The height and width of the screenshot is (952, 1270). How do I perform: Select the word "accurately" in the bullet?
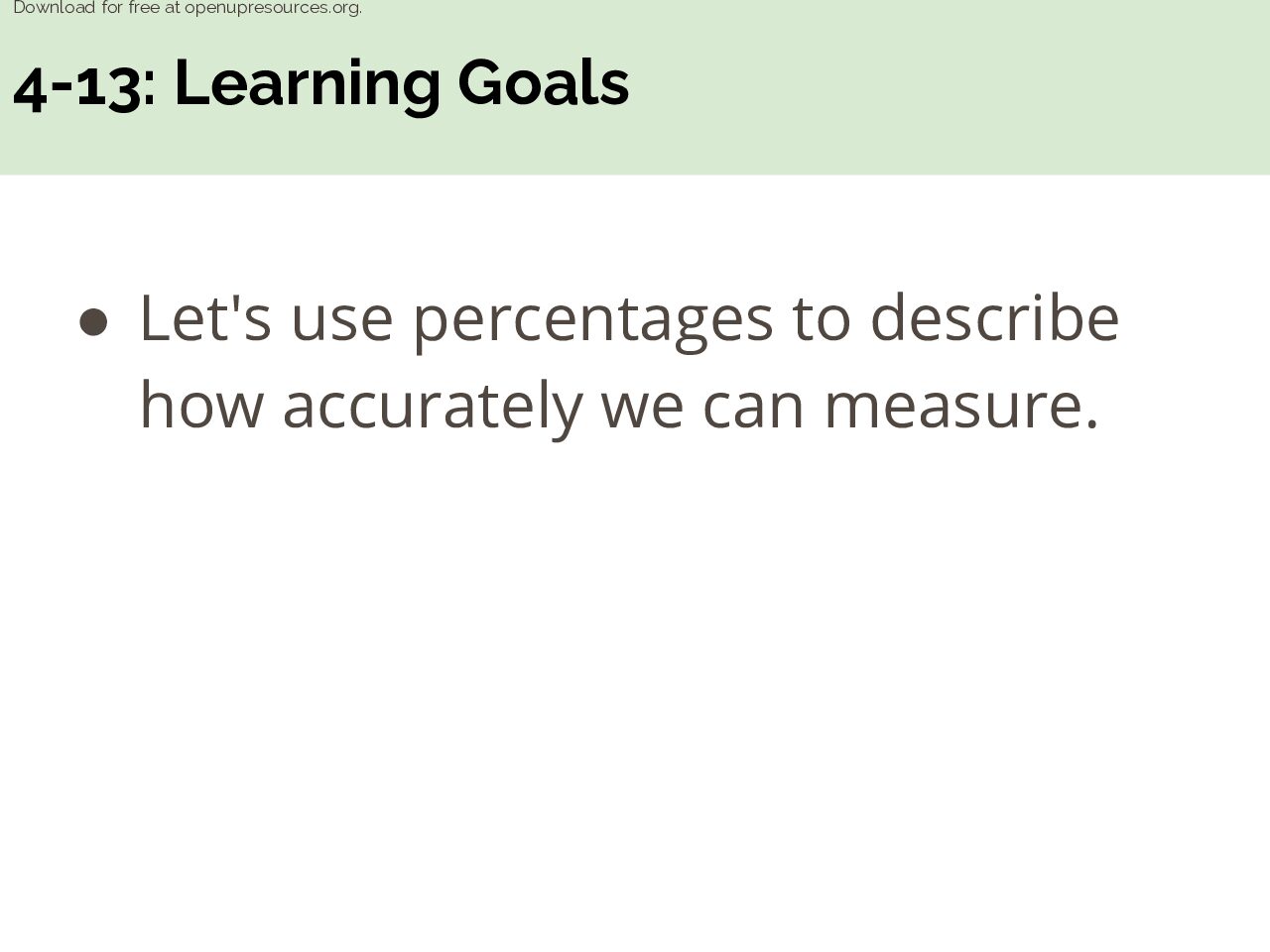tap(433, 407)
